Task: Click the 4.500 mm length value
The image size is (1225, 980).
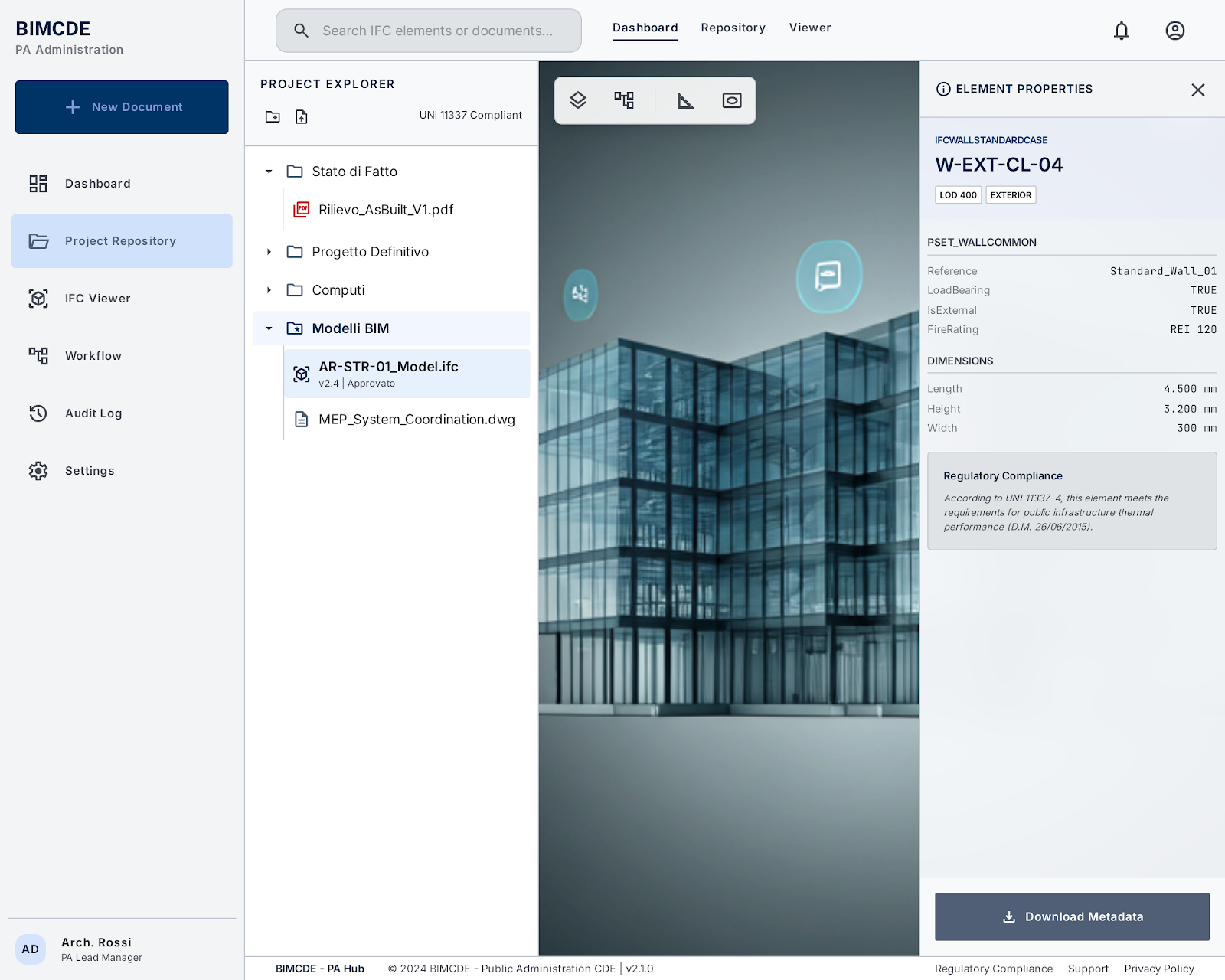Action: pyautogui.click(x=1190, y=389)
